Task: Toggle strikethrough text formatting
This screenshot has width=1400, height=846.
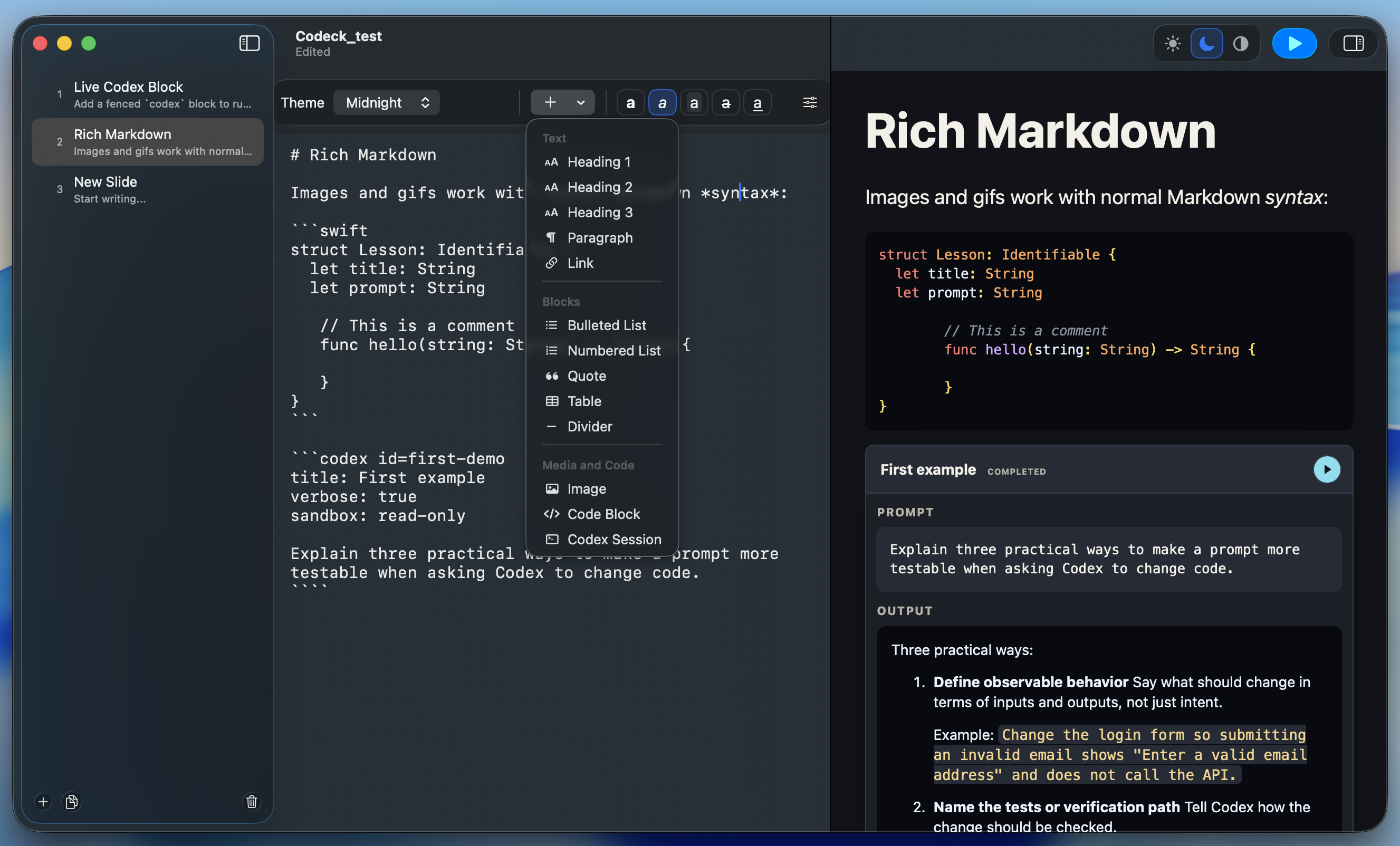Action: click(x=725, y=103)
